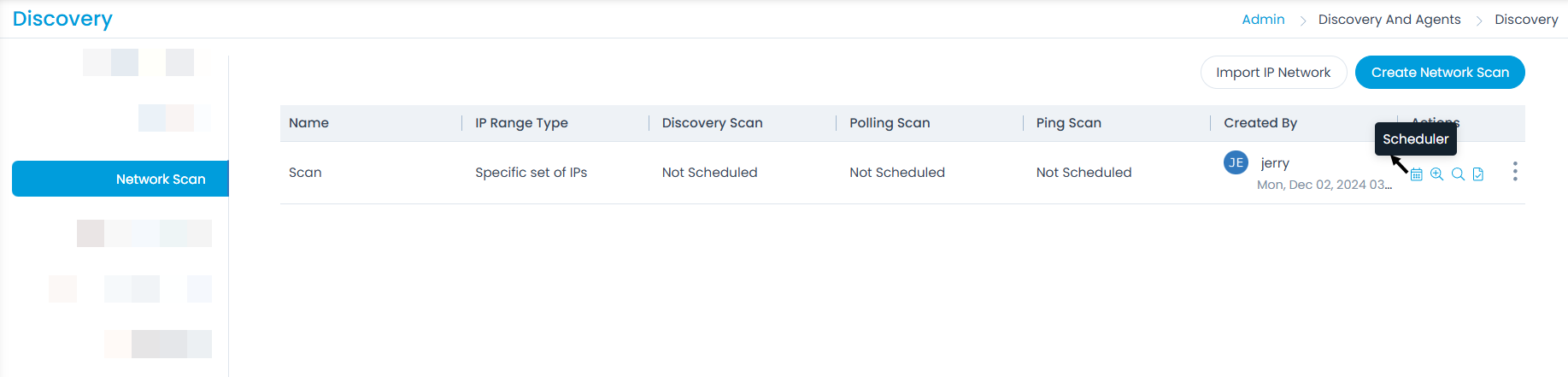Click the Import IP Network button
The width and height of the screenshot is (1568, 377).
pos(1273,73)
